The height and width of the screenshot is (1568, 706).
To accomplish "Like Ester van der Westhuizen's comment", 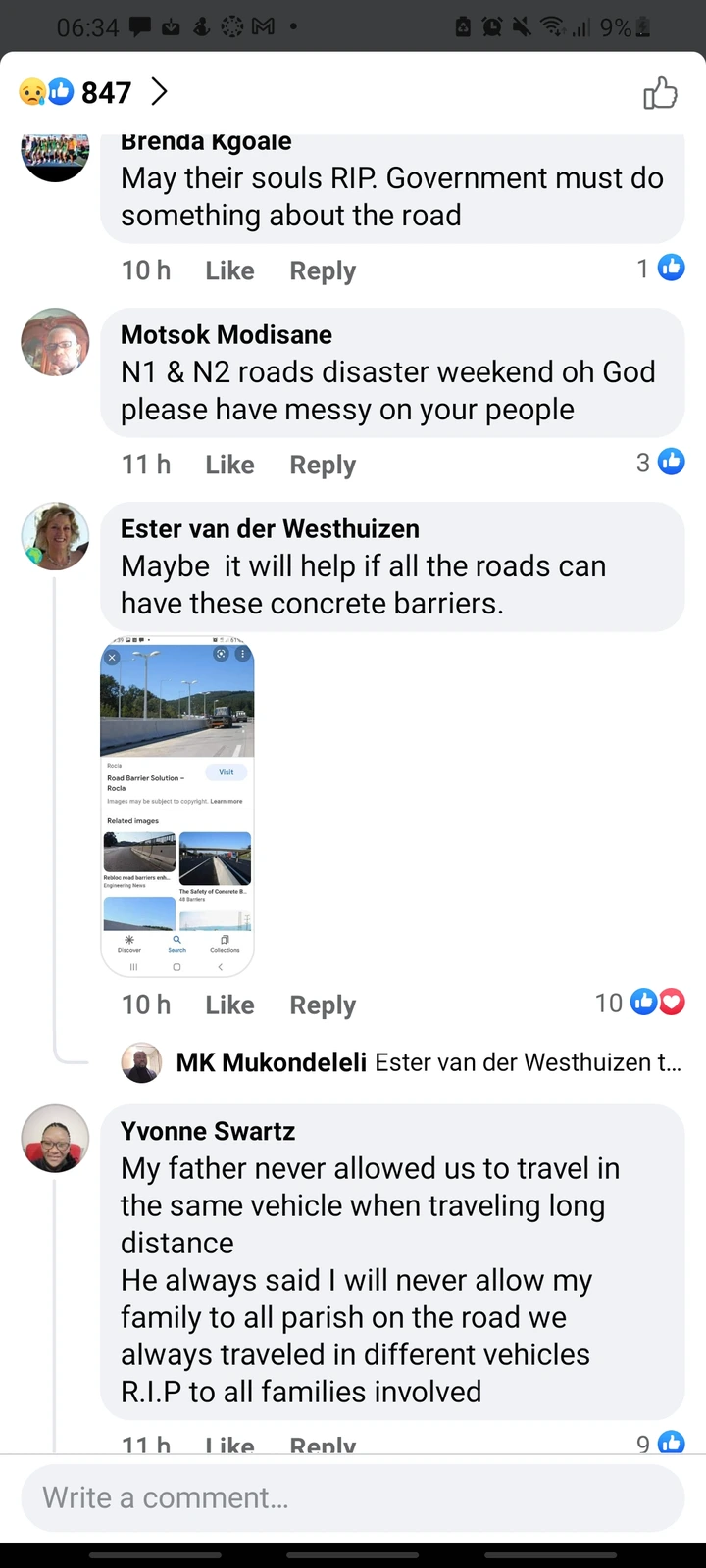I will point(229,1004).
